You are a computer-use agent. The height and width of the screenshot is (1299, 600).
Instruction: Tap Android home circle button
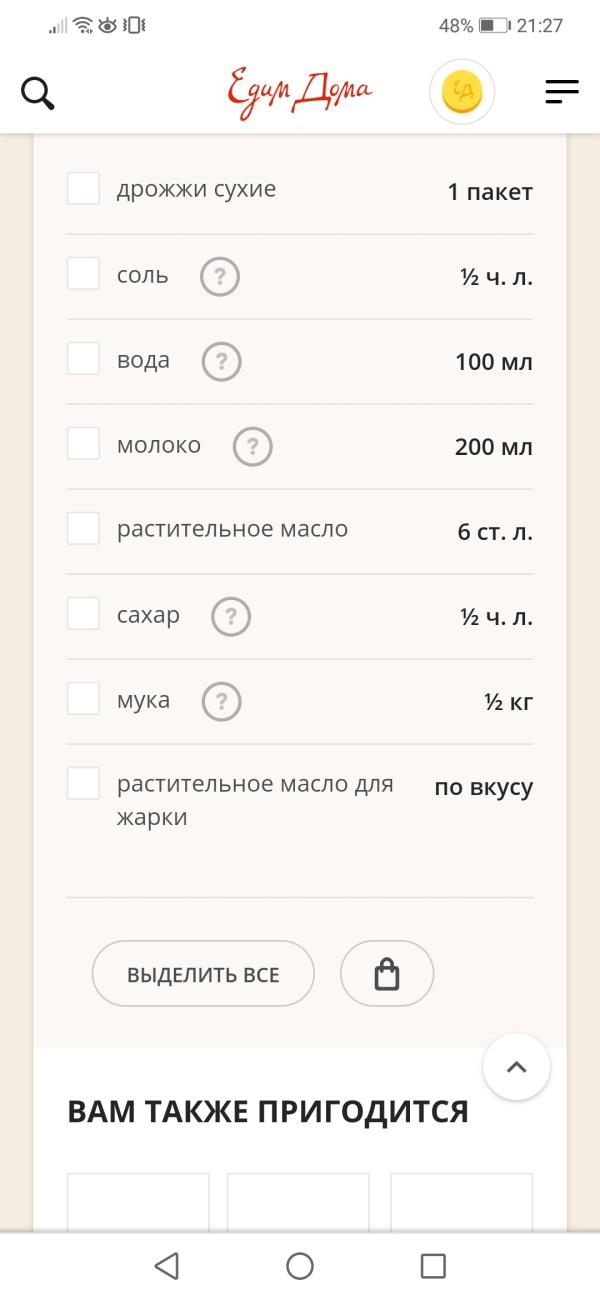tap(300, 1266)
